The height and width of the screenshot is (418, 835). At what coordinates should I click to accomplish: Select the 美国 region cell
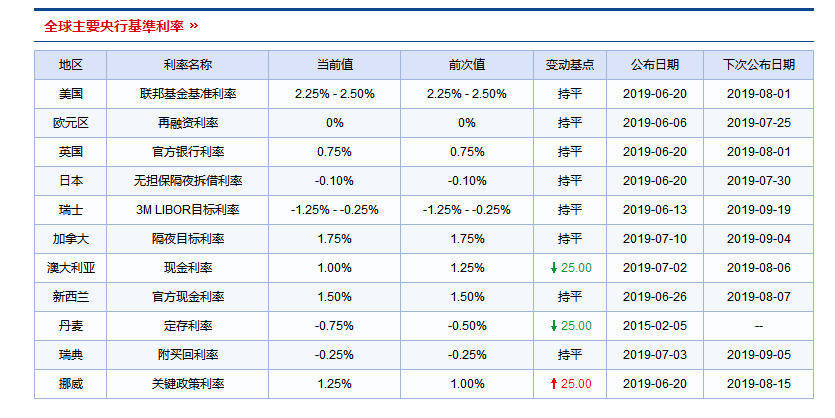70,94
